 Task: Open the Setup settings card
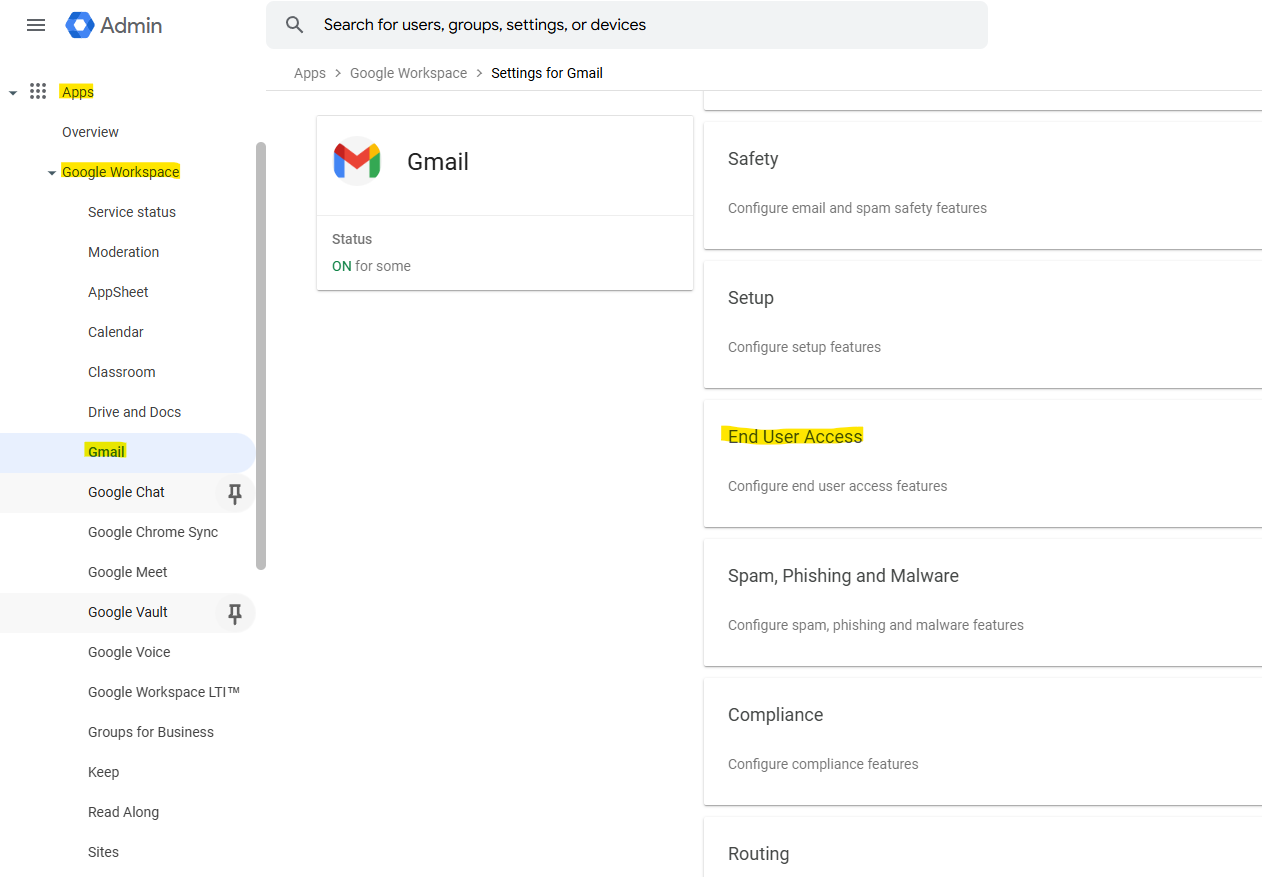(983, 325)
